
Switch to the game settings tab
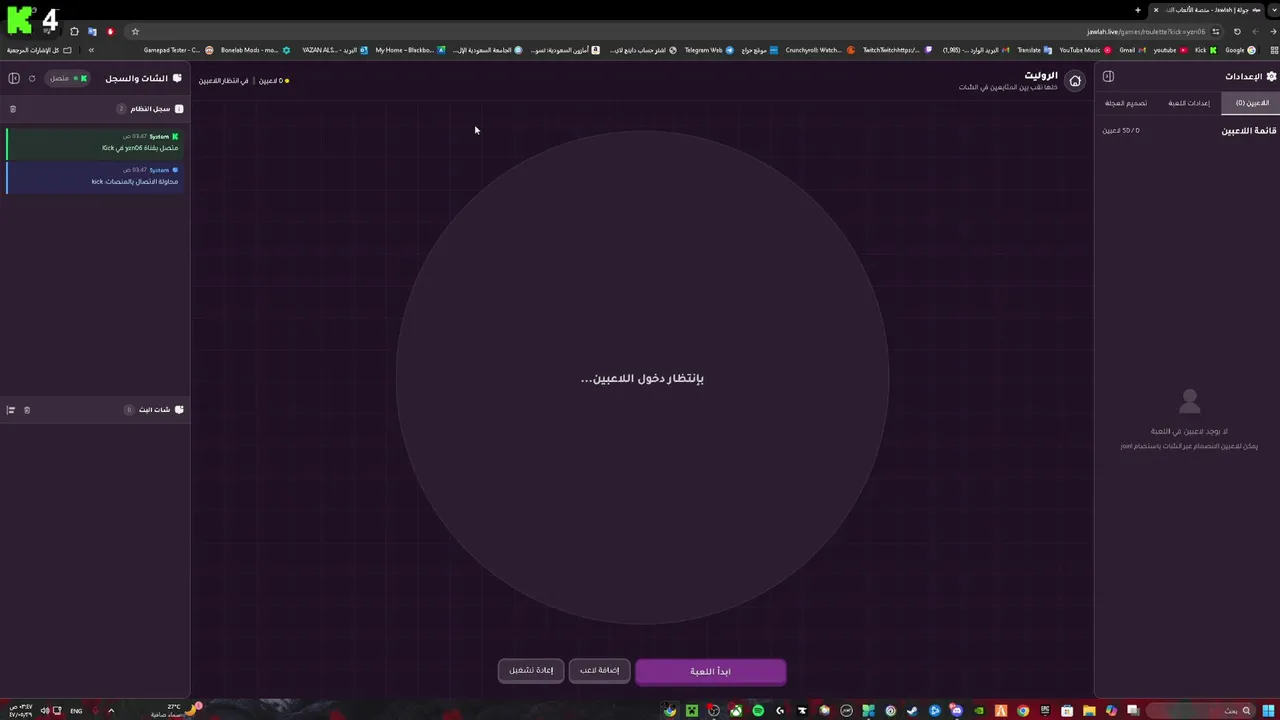coord(1189,103)
